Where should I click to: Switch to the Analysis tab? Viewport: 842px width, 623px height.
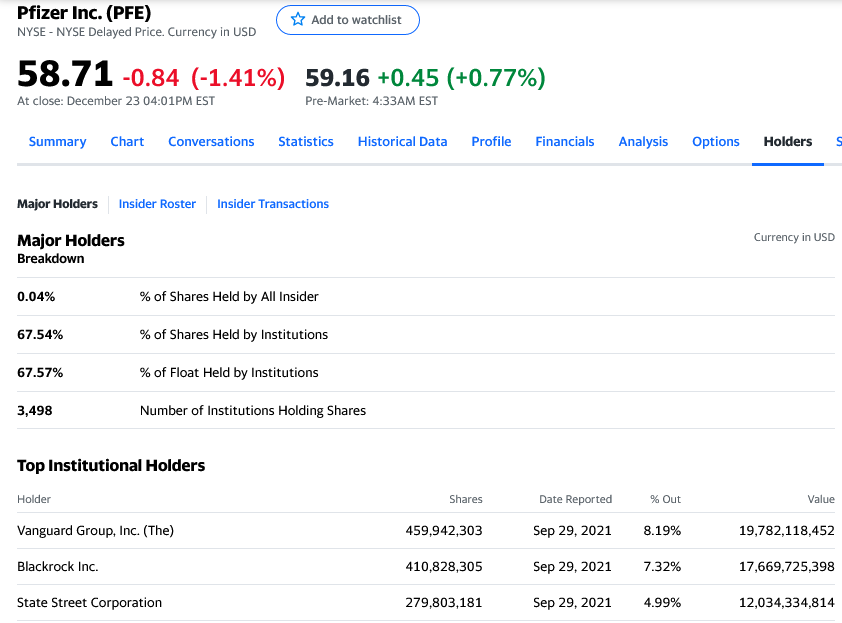pos(643,142)
